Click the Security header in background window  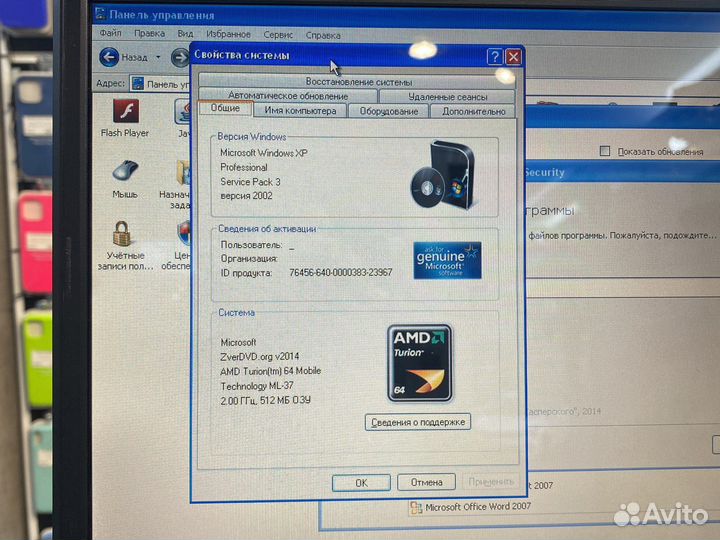pos(545,173)
